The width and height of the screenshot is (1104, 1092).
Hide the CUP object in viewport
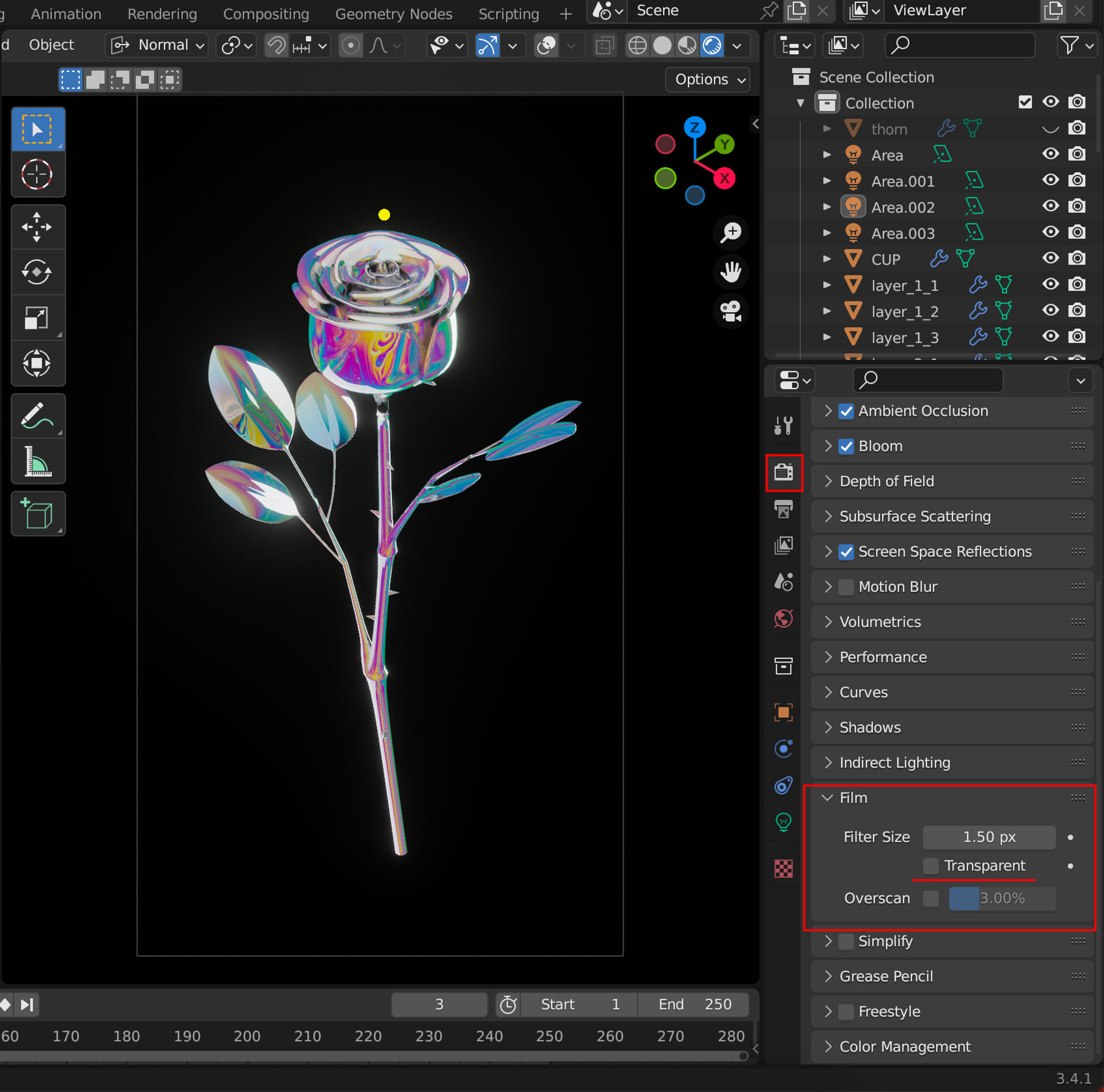point(1050,259)
